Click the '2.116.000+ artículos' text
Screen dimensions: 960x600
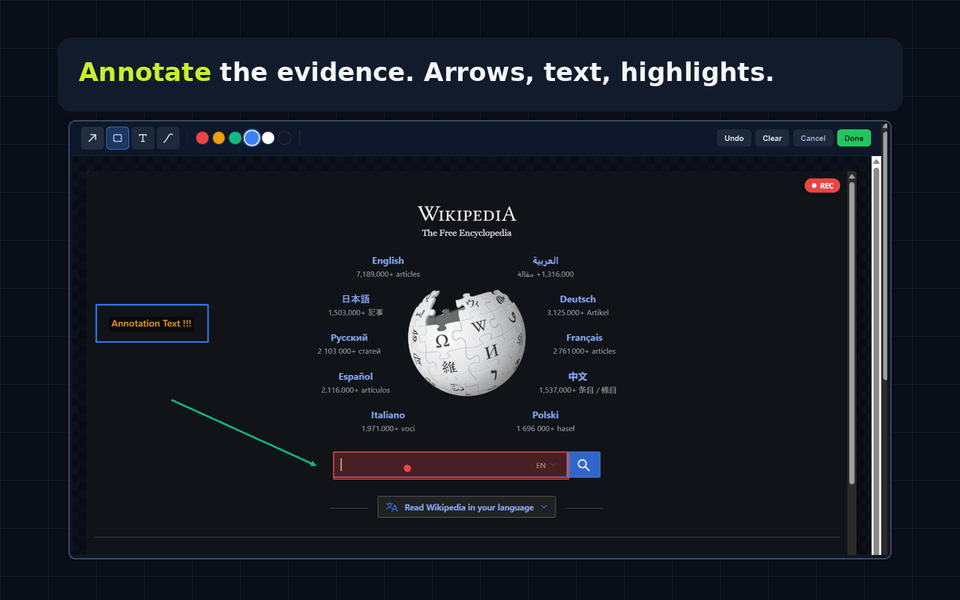(x=356, y=390)
